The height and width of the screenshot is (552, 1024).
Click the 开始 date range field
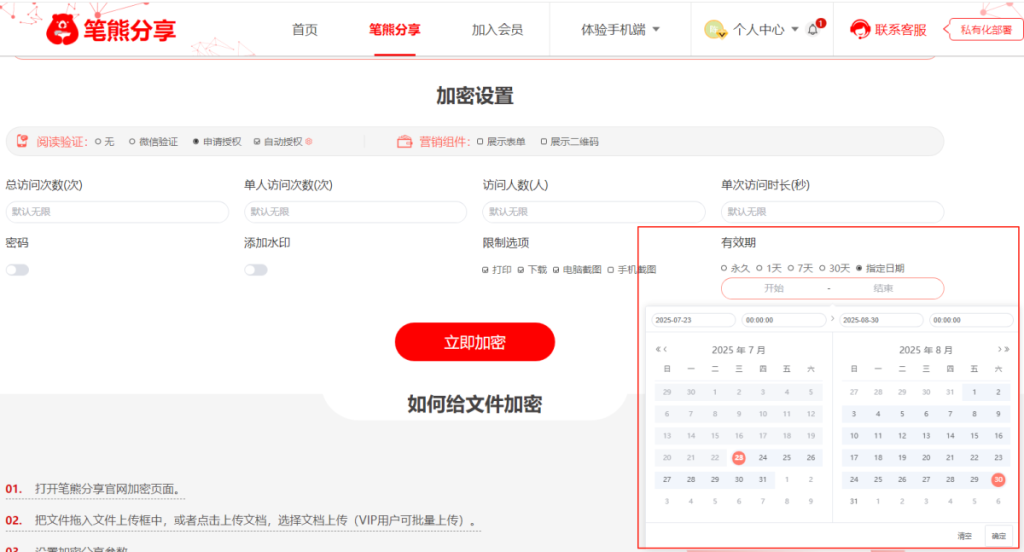[774, 288]
